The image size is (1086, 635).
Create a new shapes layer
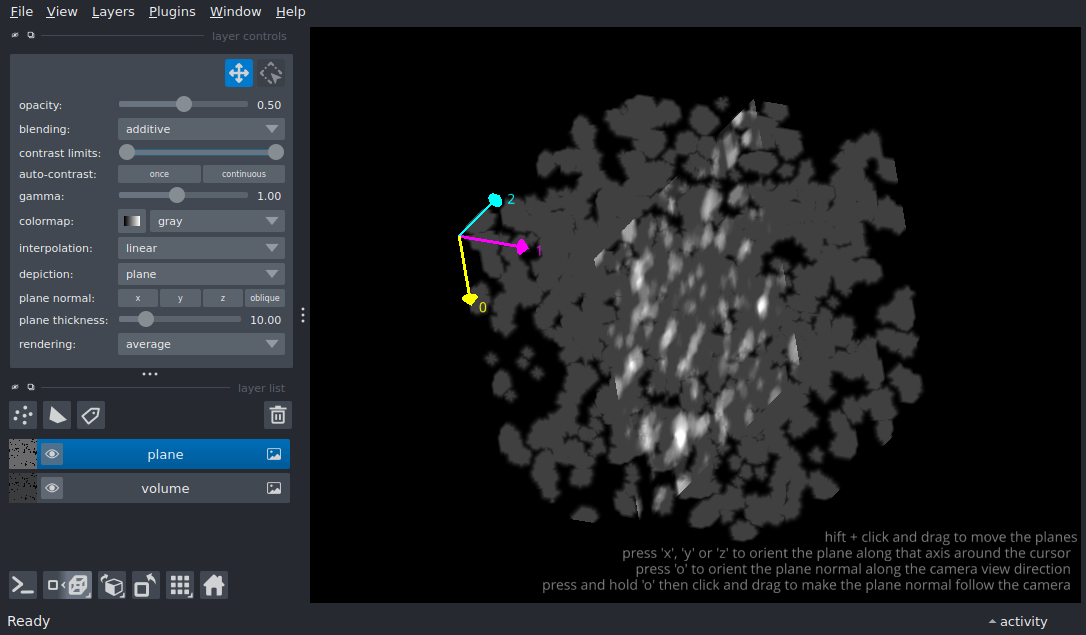tap(57, 415)
